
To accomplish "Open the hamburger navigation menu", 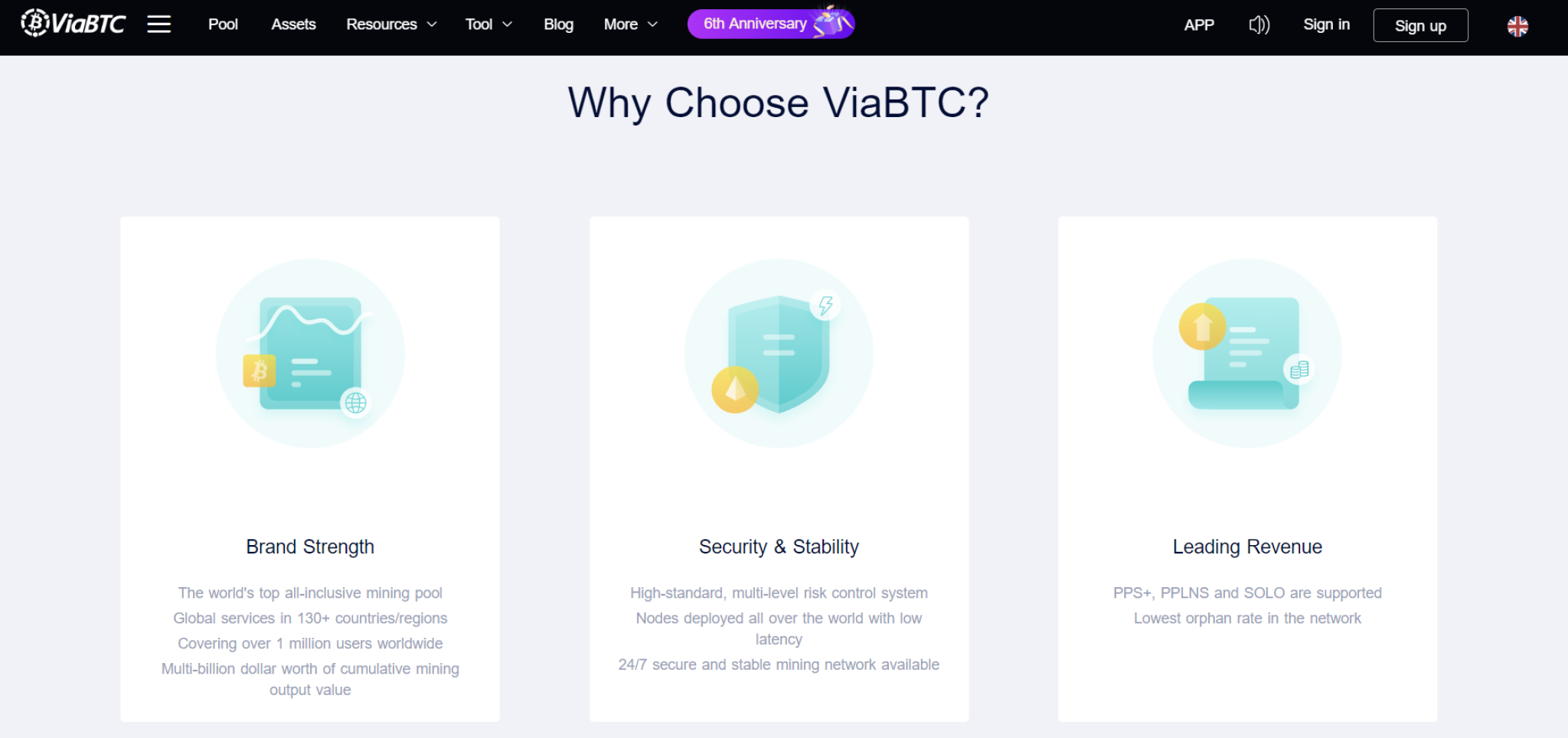I will (x=158, y=24).
